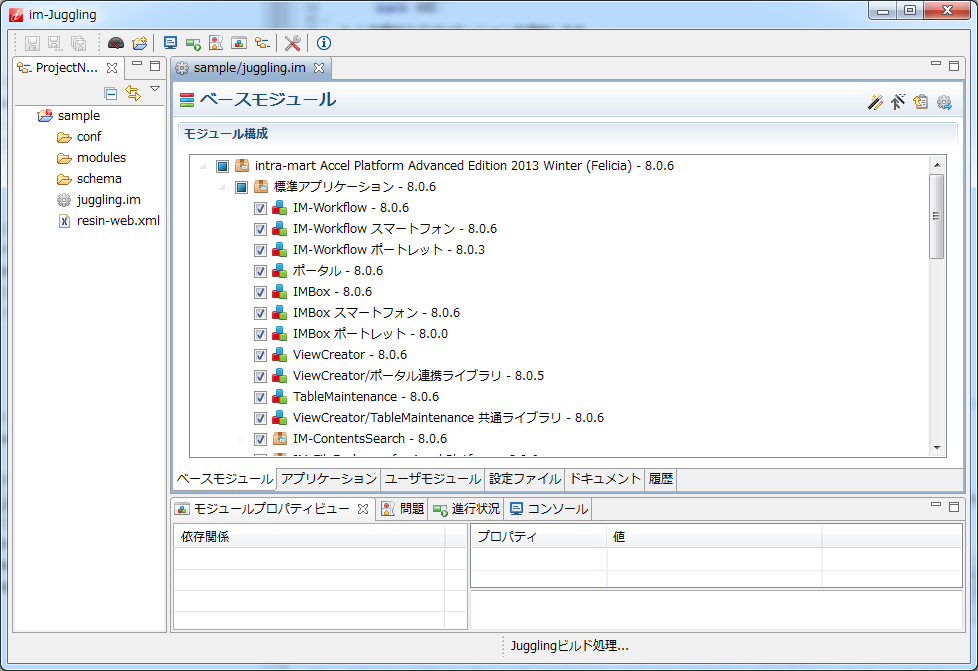
Task: Collapse the 標準アプリケーション tree node
Action: (222, 187)
